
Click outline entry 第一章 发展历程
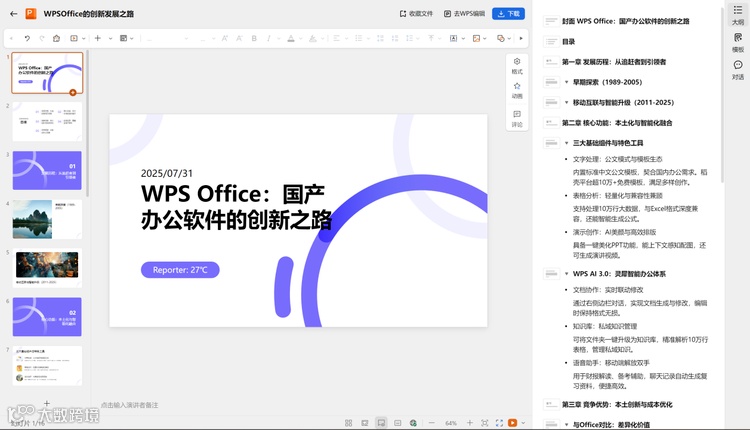coord(614,62)
